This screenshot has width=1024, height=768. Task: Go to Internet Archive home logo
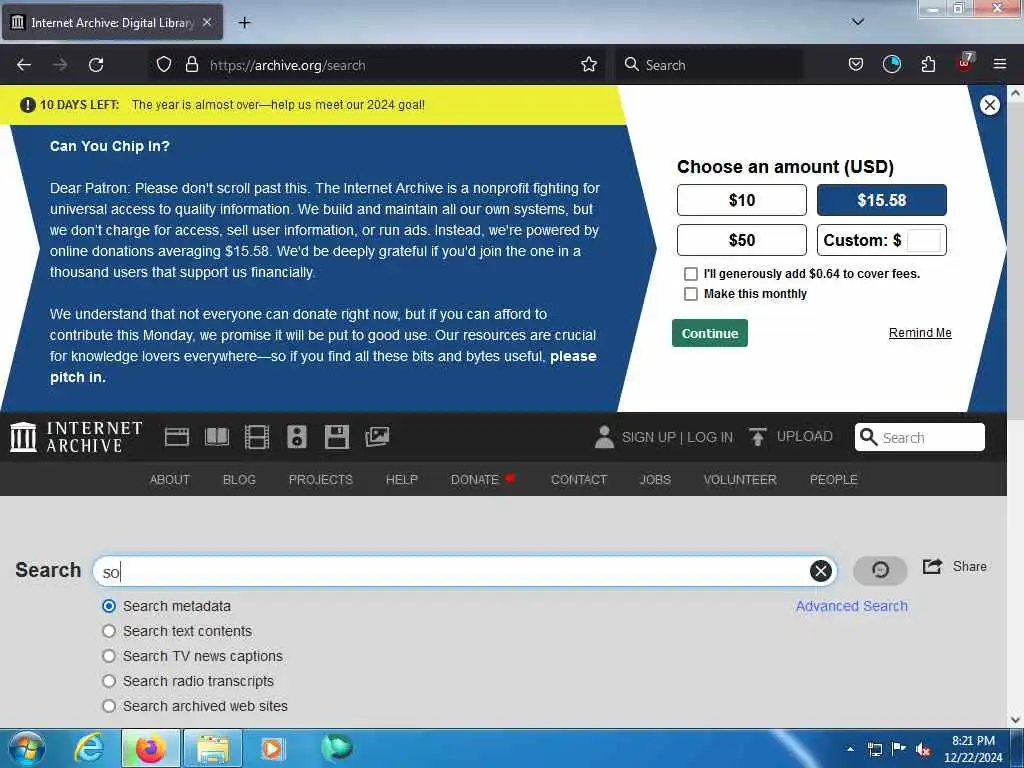76,437
